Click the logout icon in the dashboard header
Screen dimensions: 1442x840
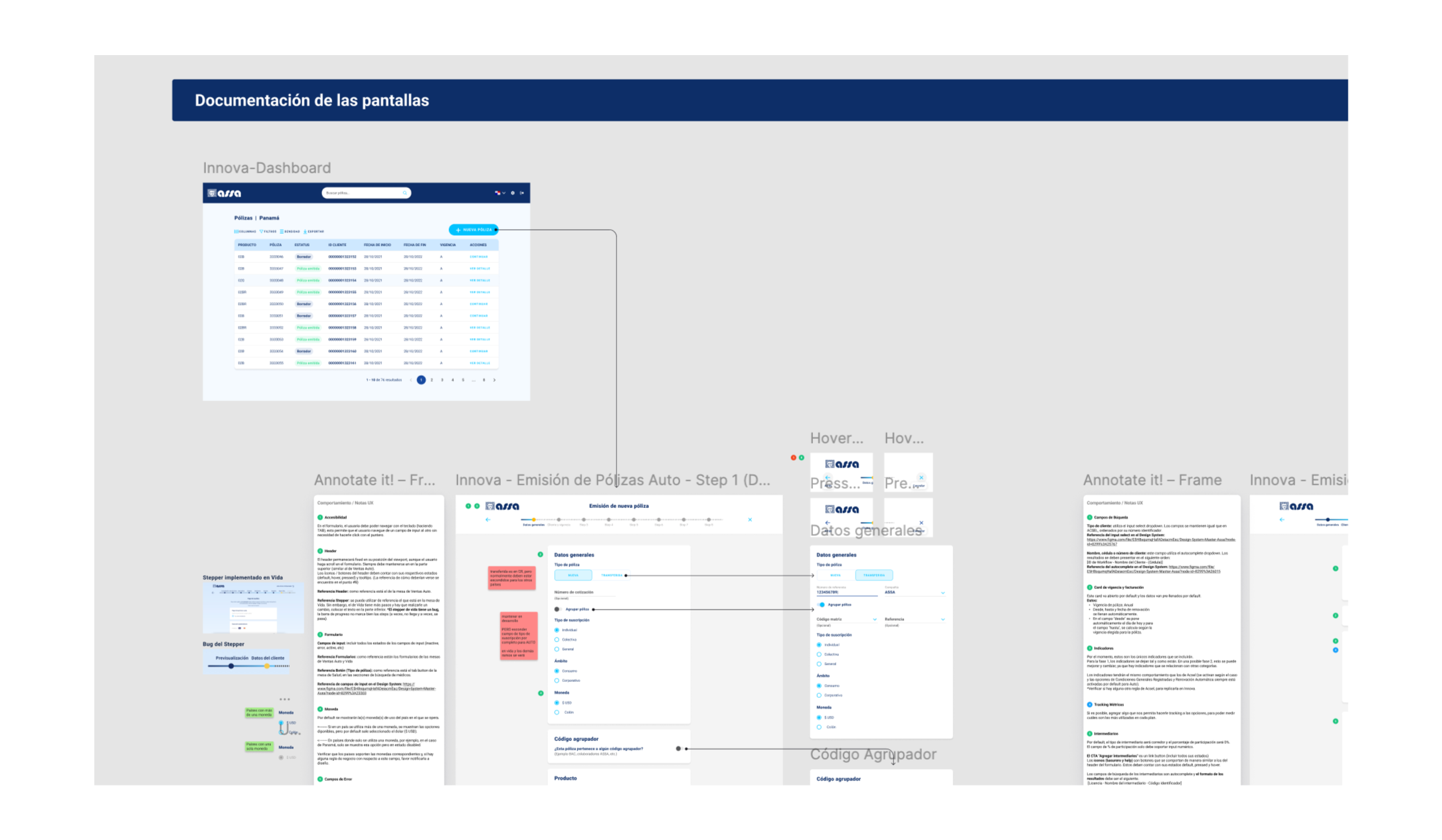click(x=522, y=193)
